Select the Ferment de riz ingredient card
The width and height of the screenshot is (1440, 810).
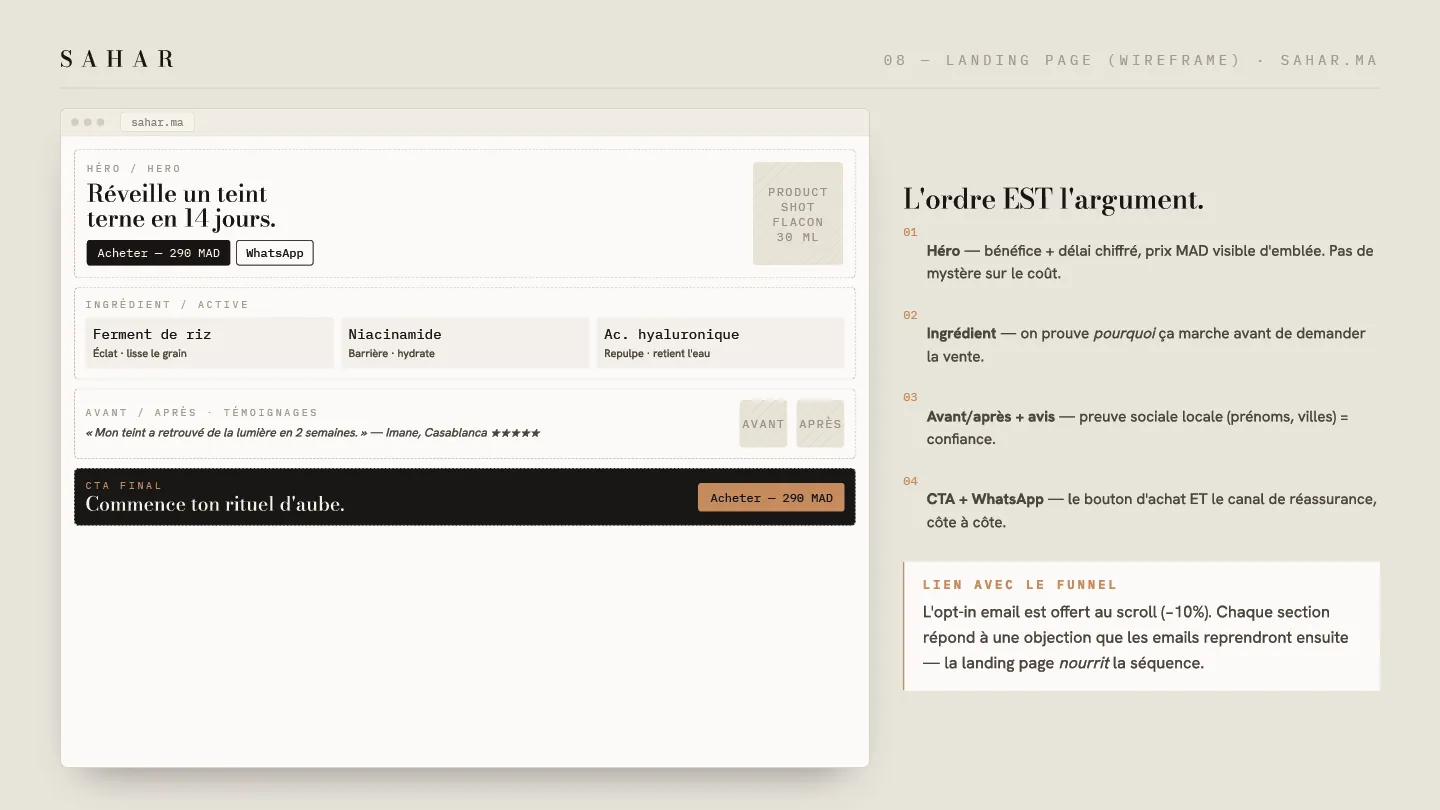(209, 343)
